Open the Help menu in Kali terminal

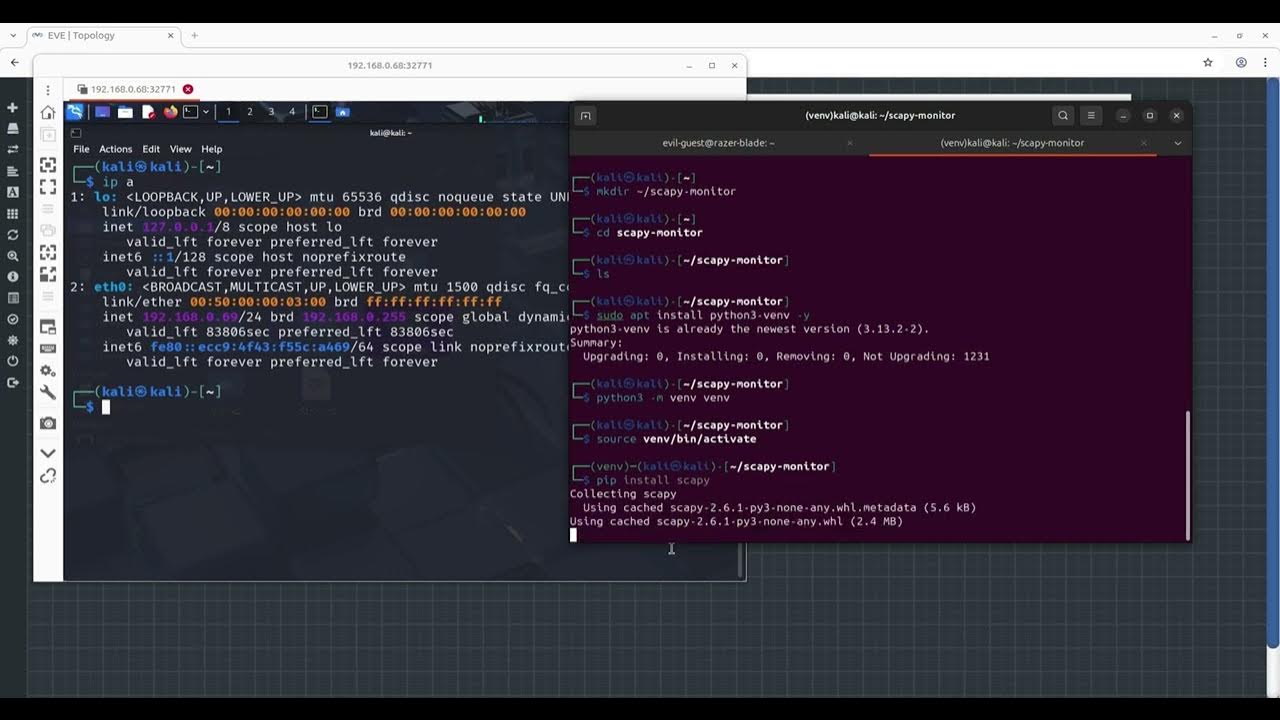point(212,149)
